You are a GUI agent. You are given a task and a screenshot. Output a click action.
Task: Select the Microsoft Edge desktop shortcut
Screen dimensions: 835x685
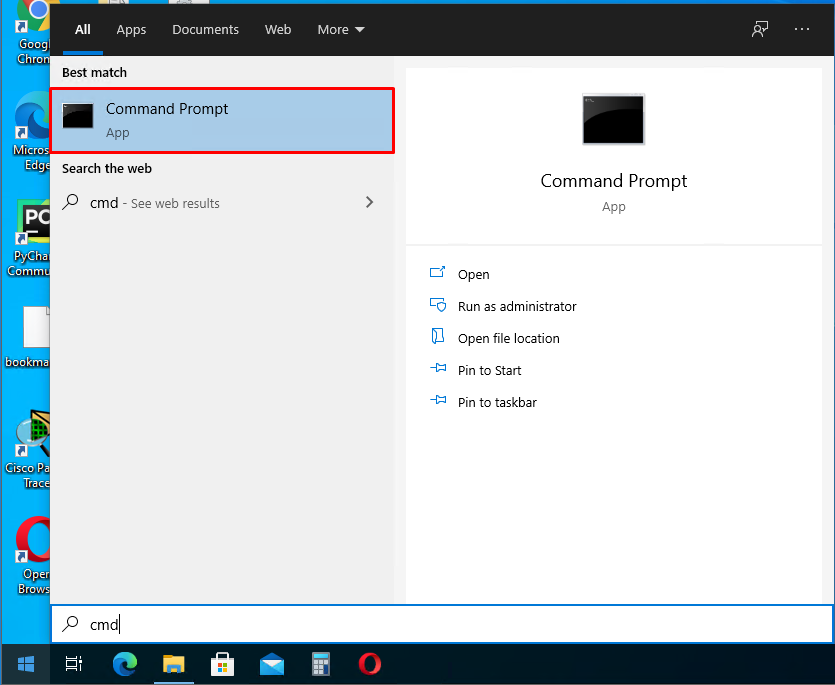(x=32, y=132)
